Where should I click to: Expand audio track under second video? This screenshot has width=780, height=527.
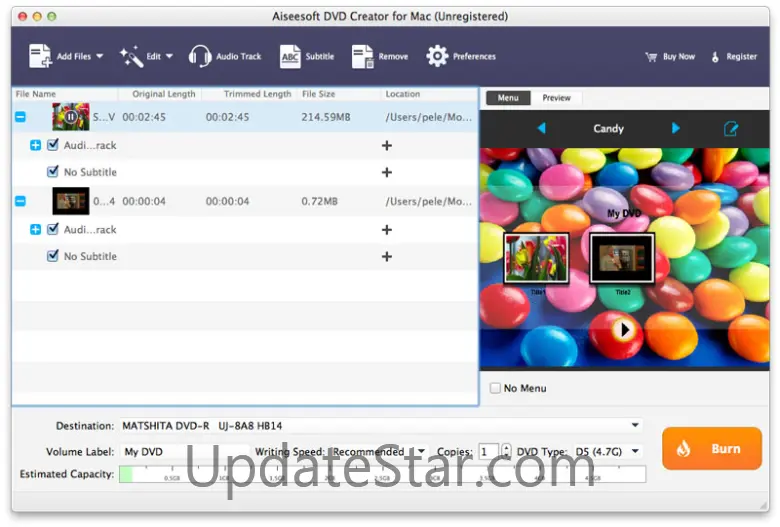35,229
